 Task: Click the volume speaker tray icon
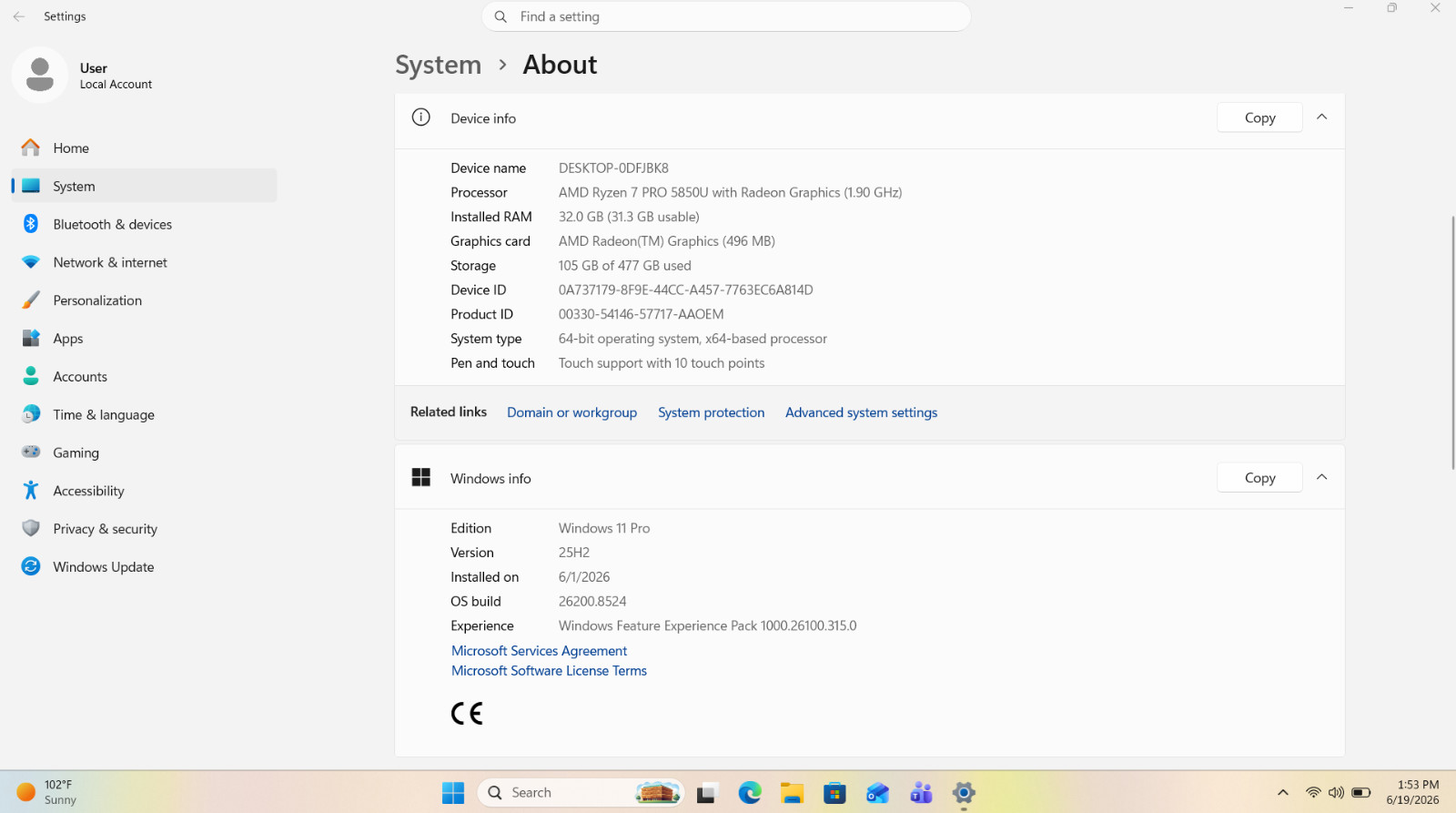click(1336, 793)
